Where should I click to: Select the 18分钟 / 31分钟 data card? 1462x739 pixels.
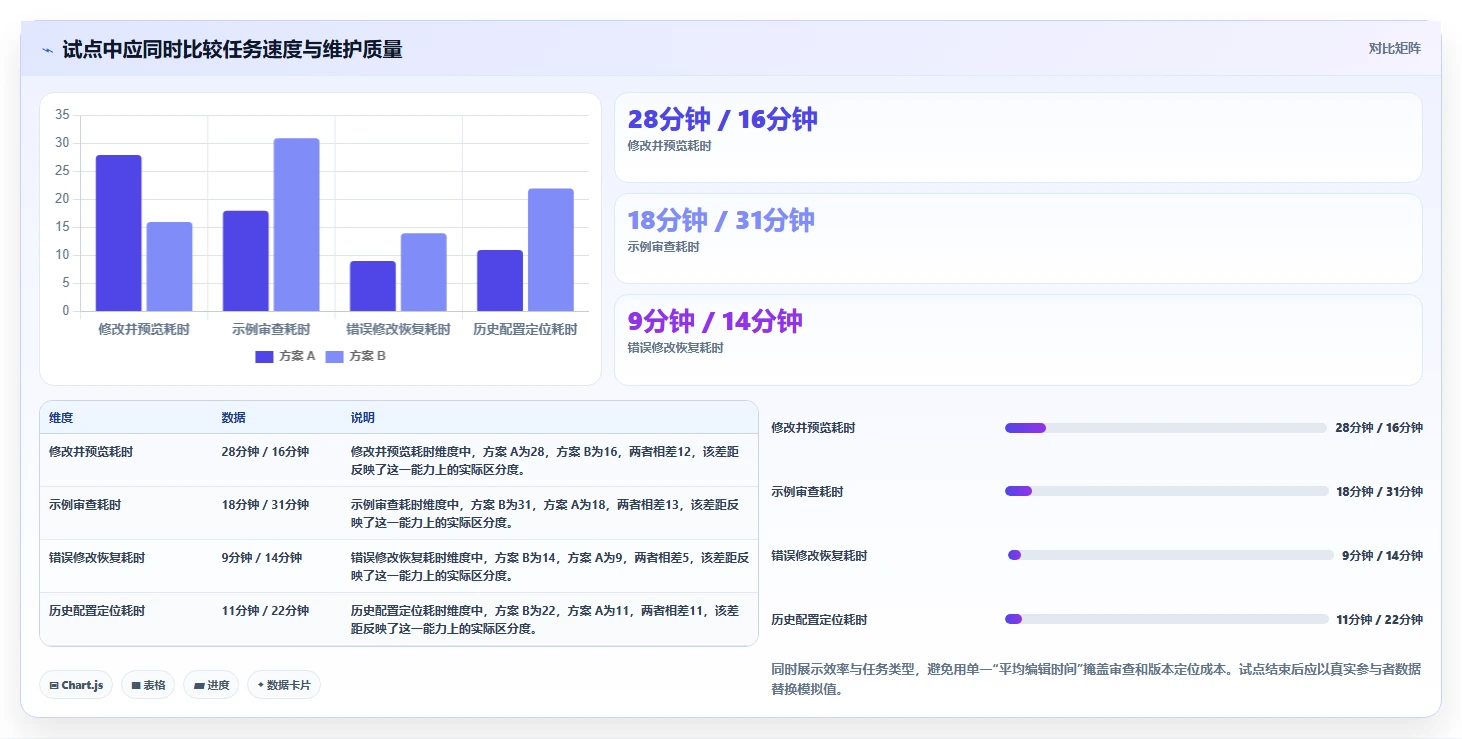[x=1018, y=239]
